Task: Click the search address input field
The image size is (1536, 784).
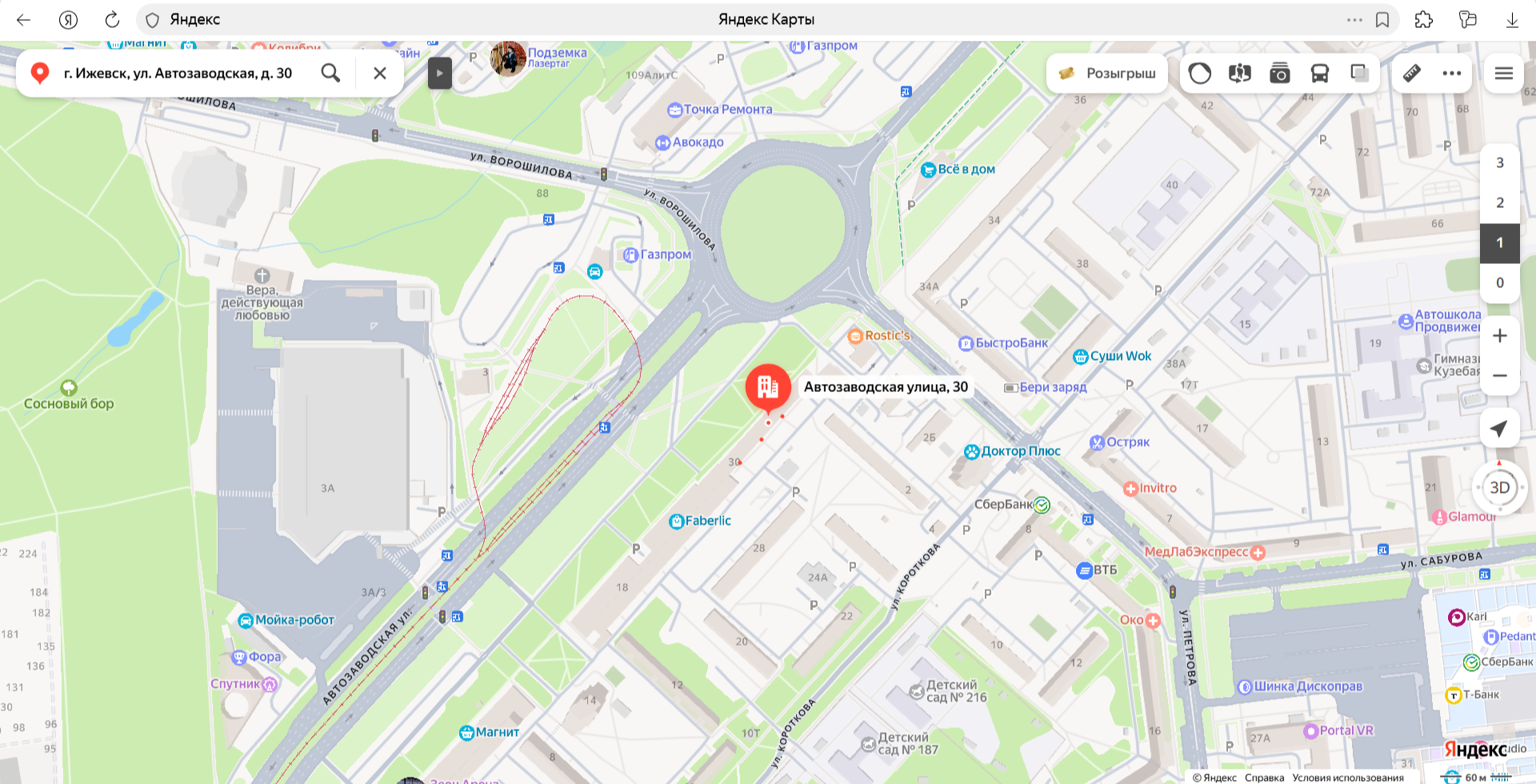Action: (x=182, y=74)
